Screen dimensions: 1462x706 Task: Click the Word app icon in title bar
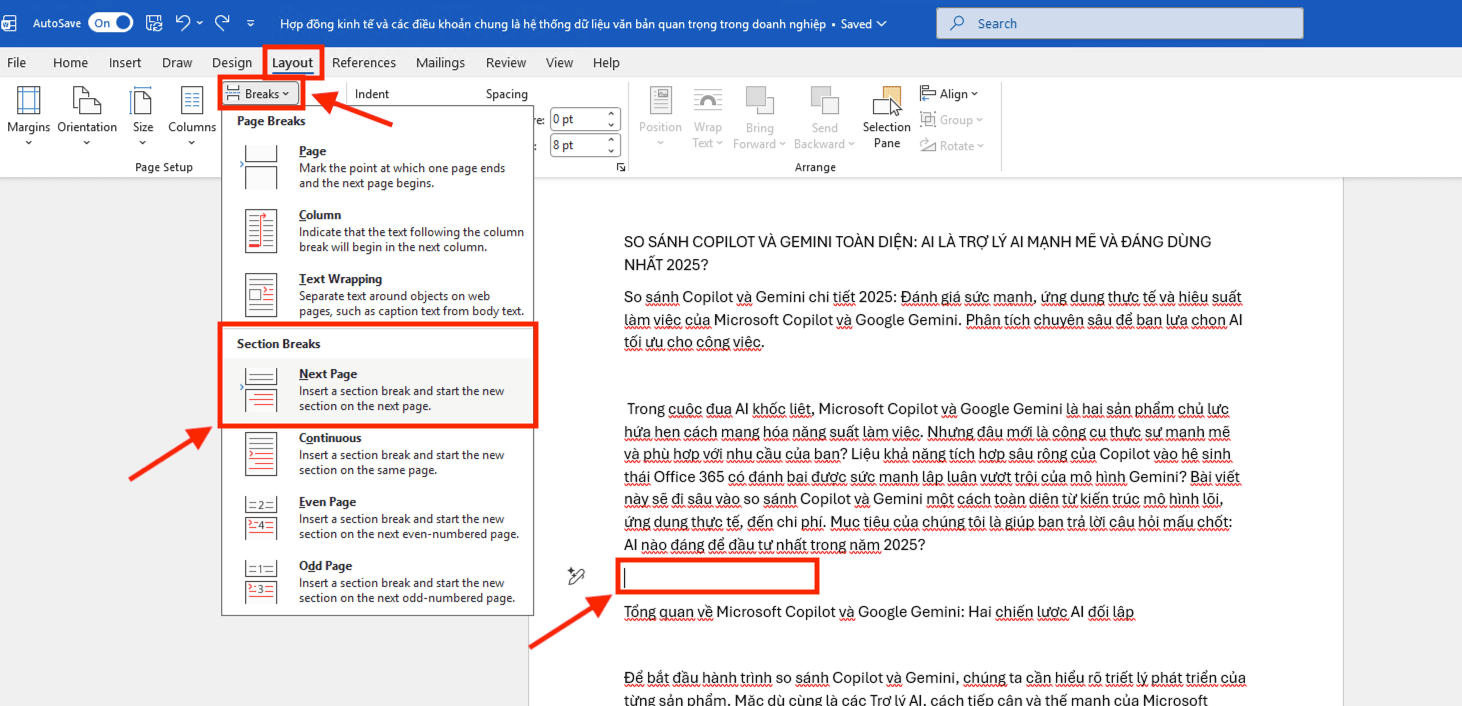8,22
